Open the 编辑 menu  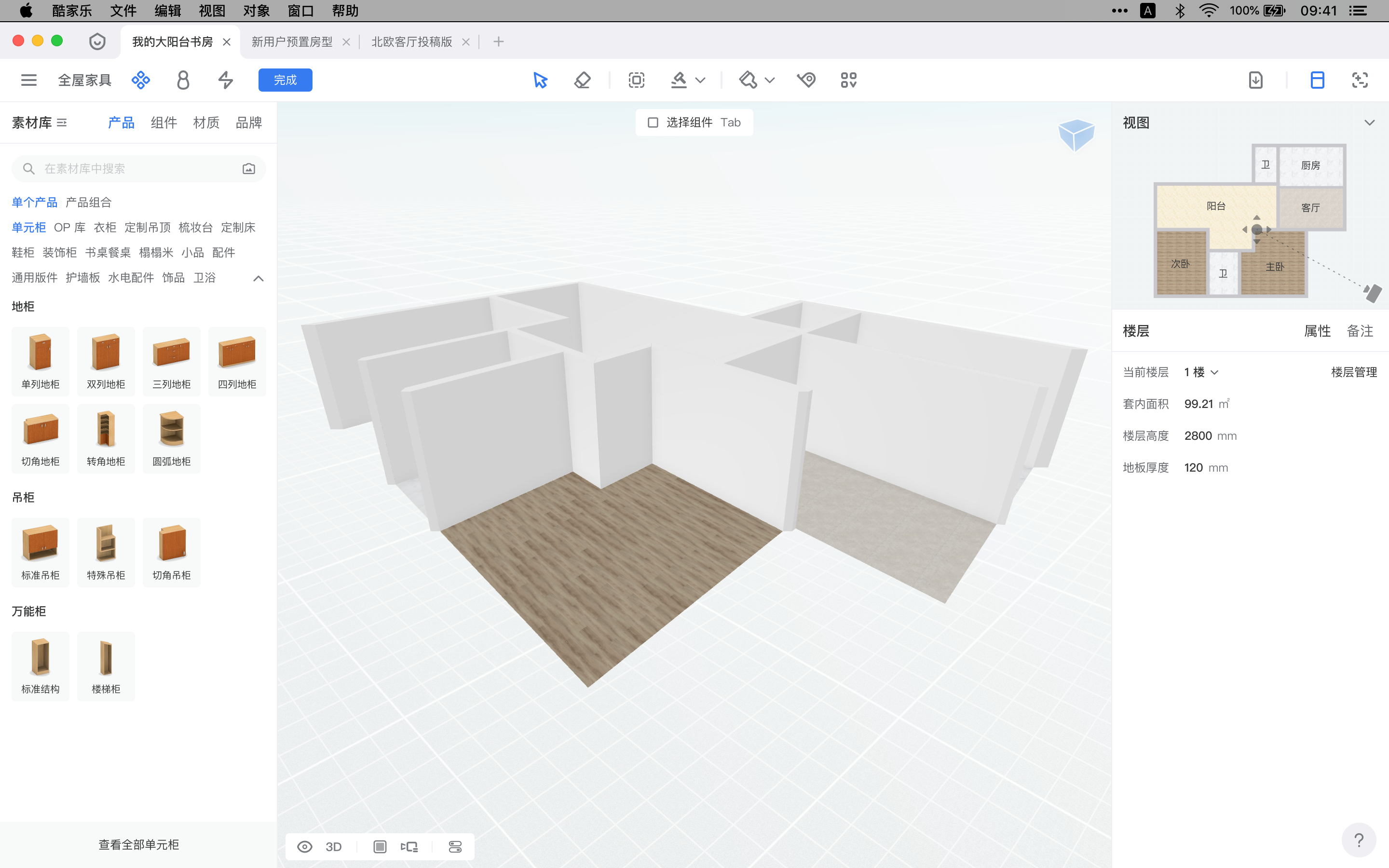pos(168,11)
